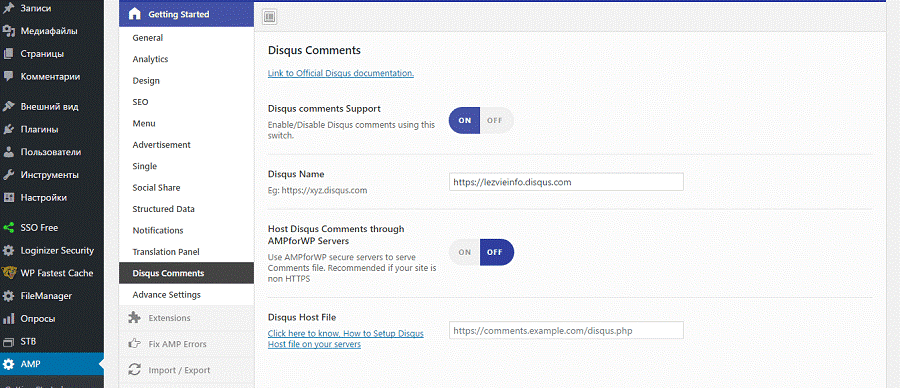Image resolution: width=900 pixels, height=388 pixels.
Task: Expand the Import / Export section
Action: coord(187,370)
